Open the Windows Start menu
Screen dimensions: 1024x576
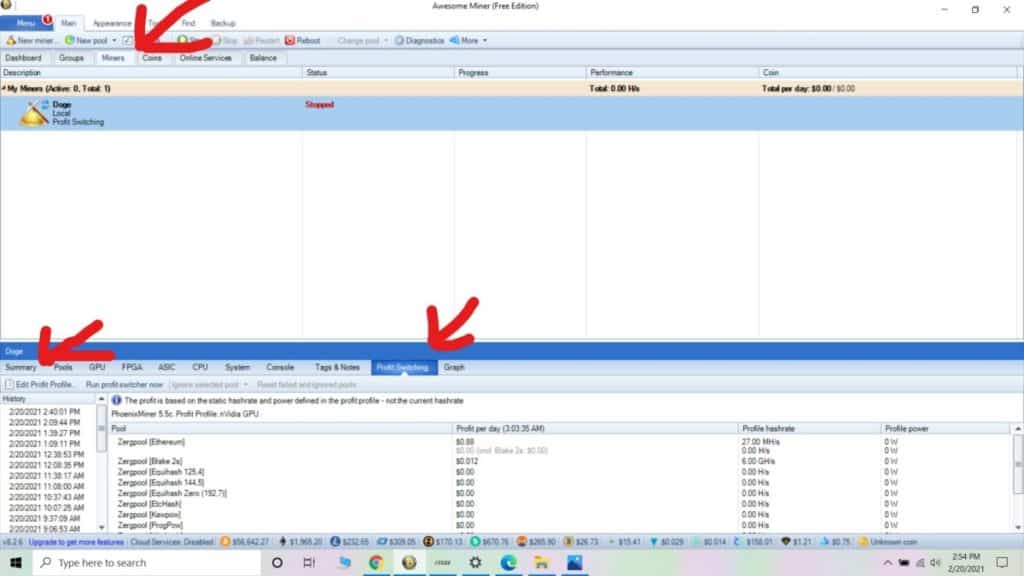click(x=16, y=562)
